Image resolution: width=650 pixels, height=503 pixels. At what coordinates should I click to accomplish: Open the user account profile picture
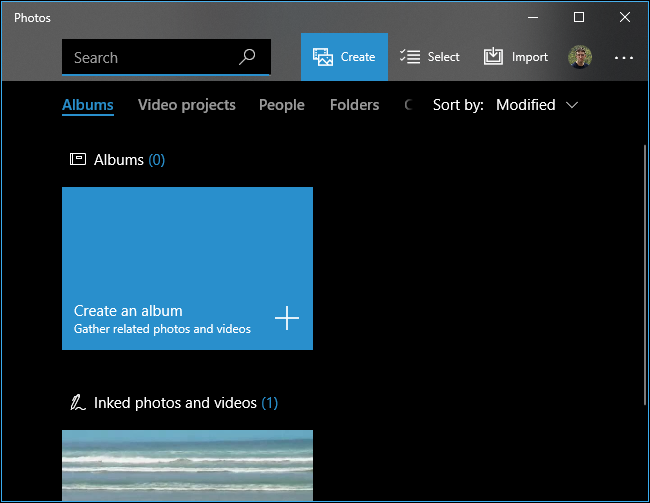[580, 57]
